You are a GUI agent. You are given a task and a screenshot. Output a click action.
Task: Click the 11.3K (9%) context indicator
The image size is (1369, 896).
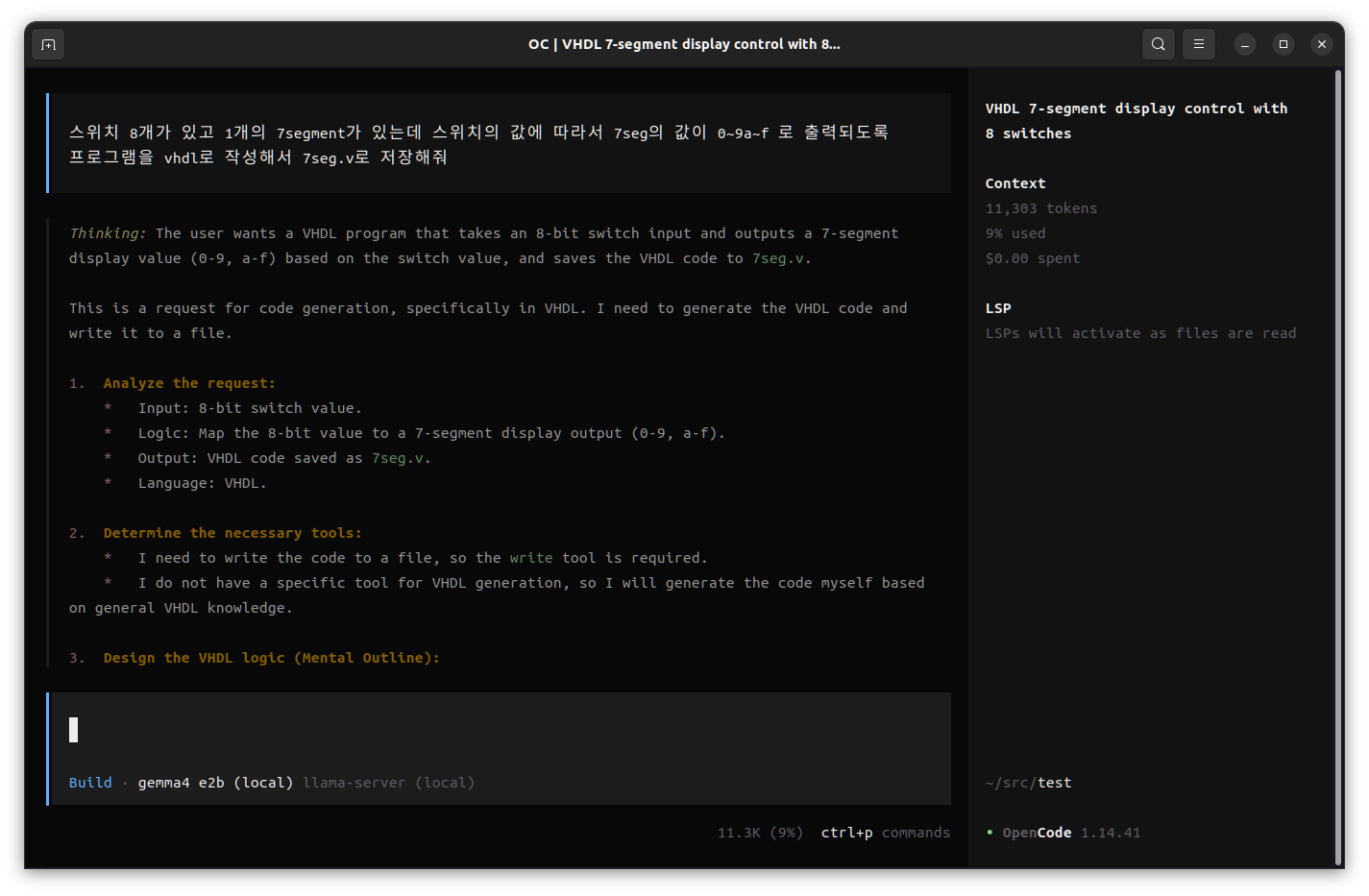click(760, 833)
